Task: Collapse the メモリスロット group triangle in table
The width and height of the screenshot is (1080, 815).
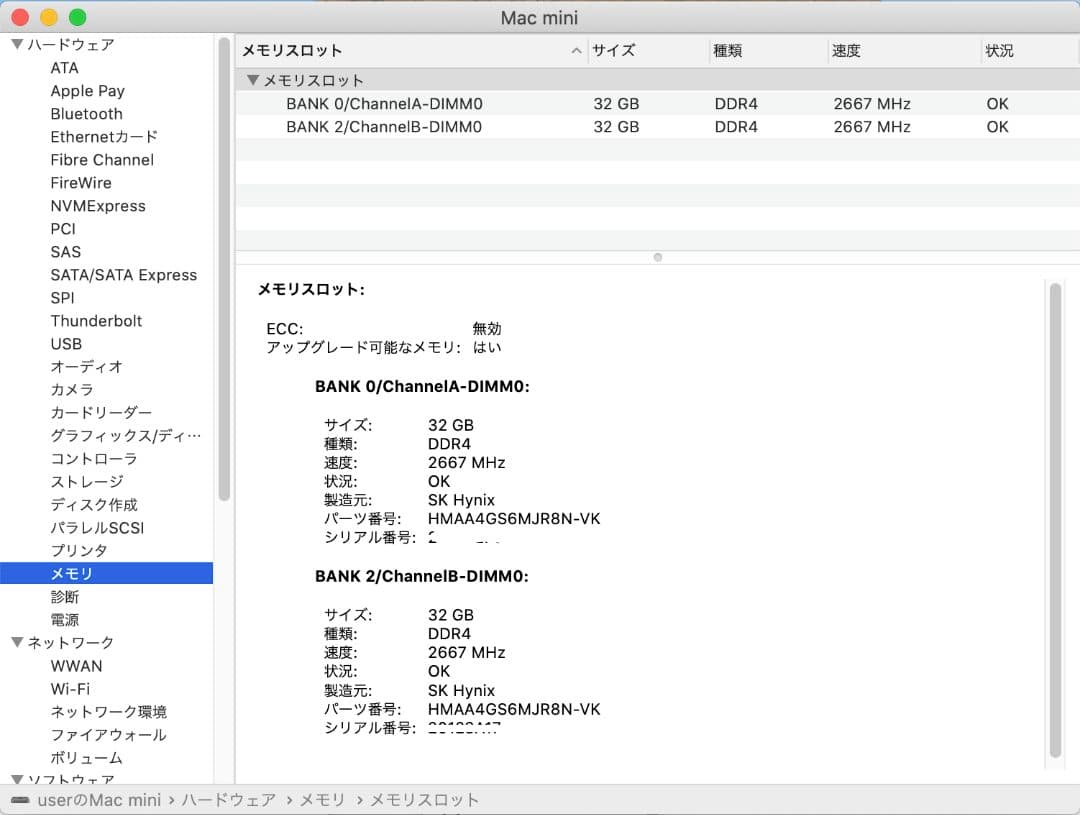Action: coord(253,81)
